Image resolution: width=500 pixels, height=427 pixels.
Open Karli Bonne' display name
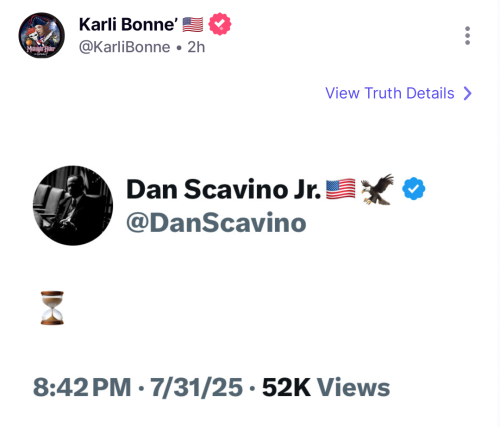pyautogui.click(x=127, y=25)
